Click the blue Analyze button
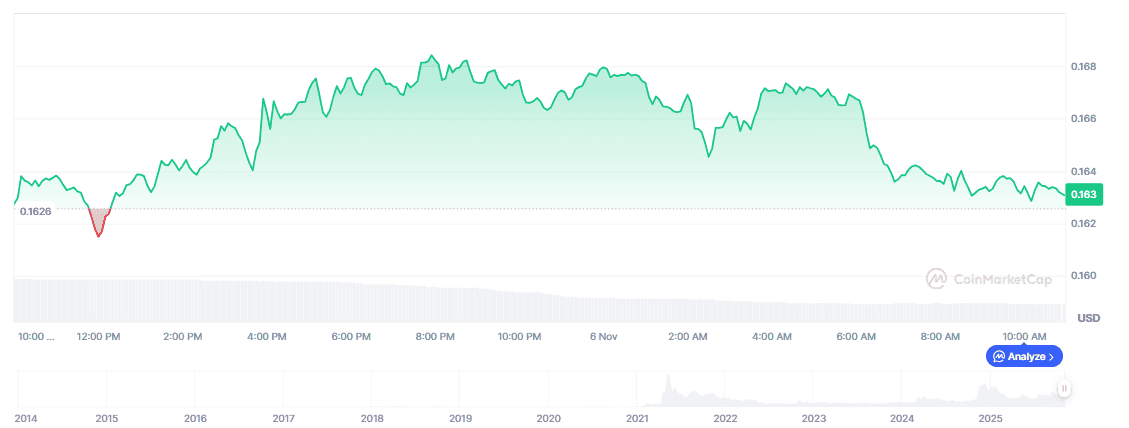The width and height of the screenshot is (1129, 428). click(x=1024, y=356)
